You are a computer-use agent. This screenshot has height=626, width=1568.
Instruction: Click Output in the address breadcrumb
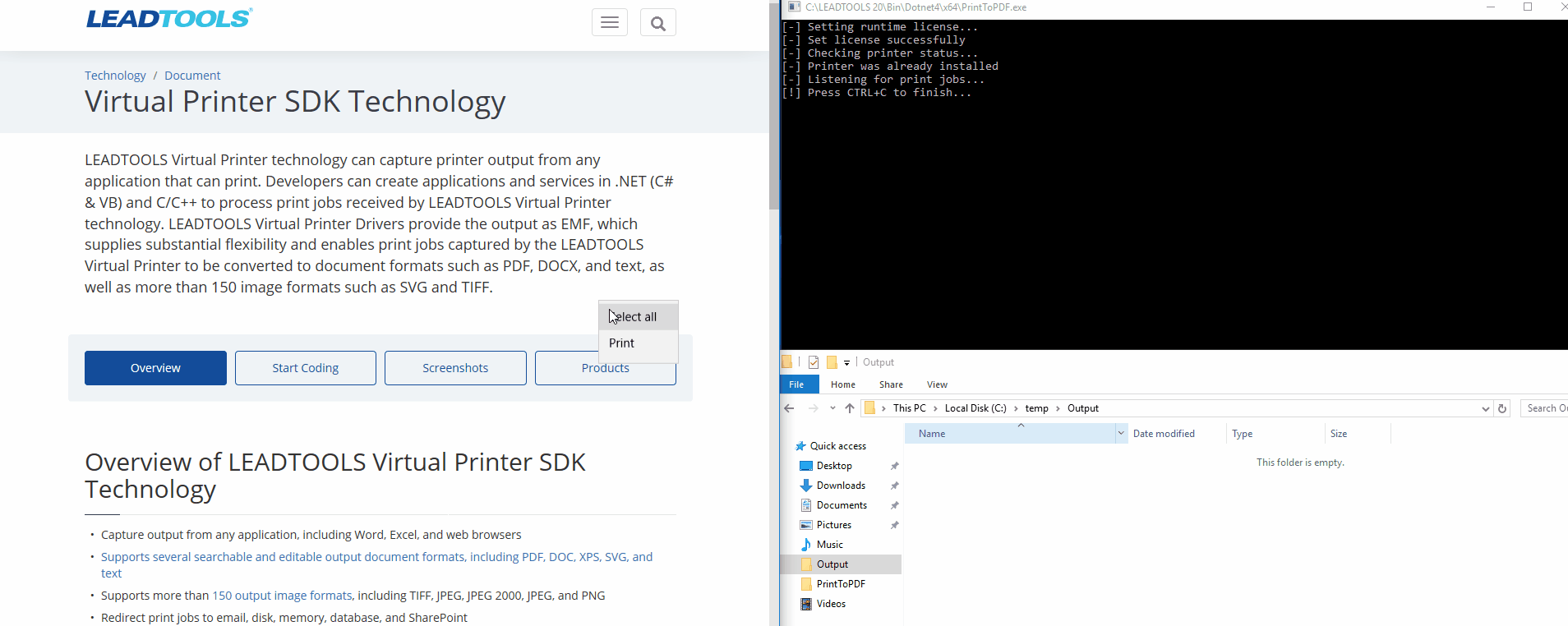[1083, 408]
